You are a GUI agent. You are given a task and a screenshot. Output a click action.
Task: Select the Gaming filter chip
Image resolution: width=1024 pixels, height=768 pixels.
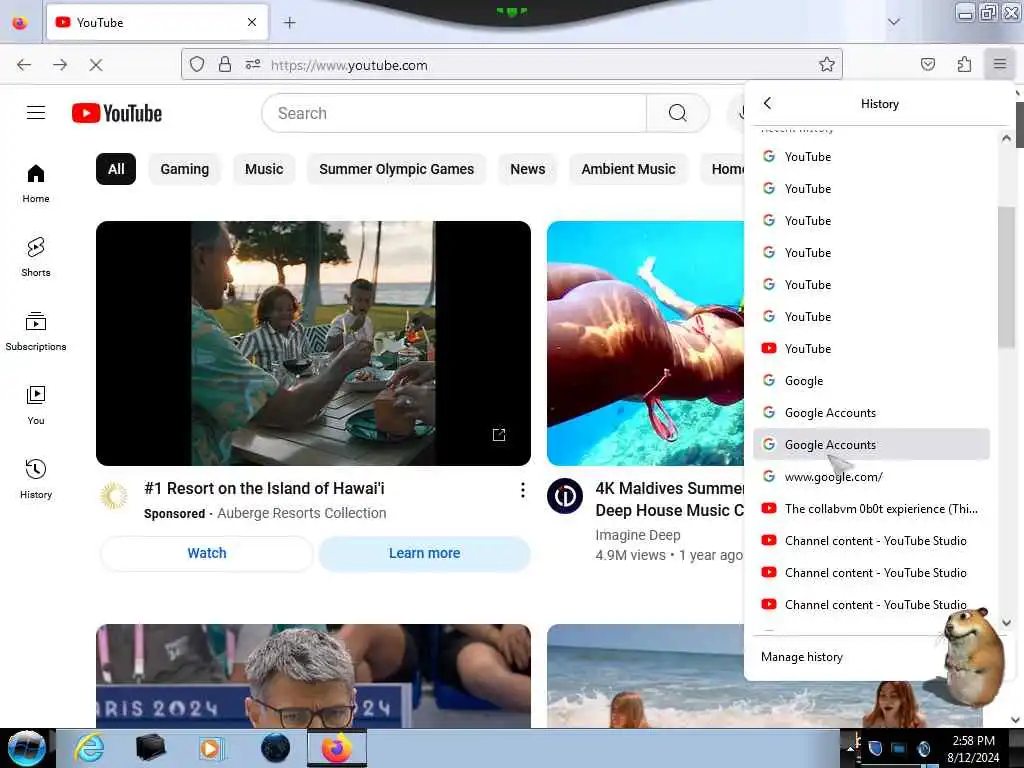coord(185,169)
